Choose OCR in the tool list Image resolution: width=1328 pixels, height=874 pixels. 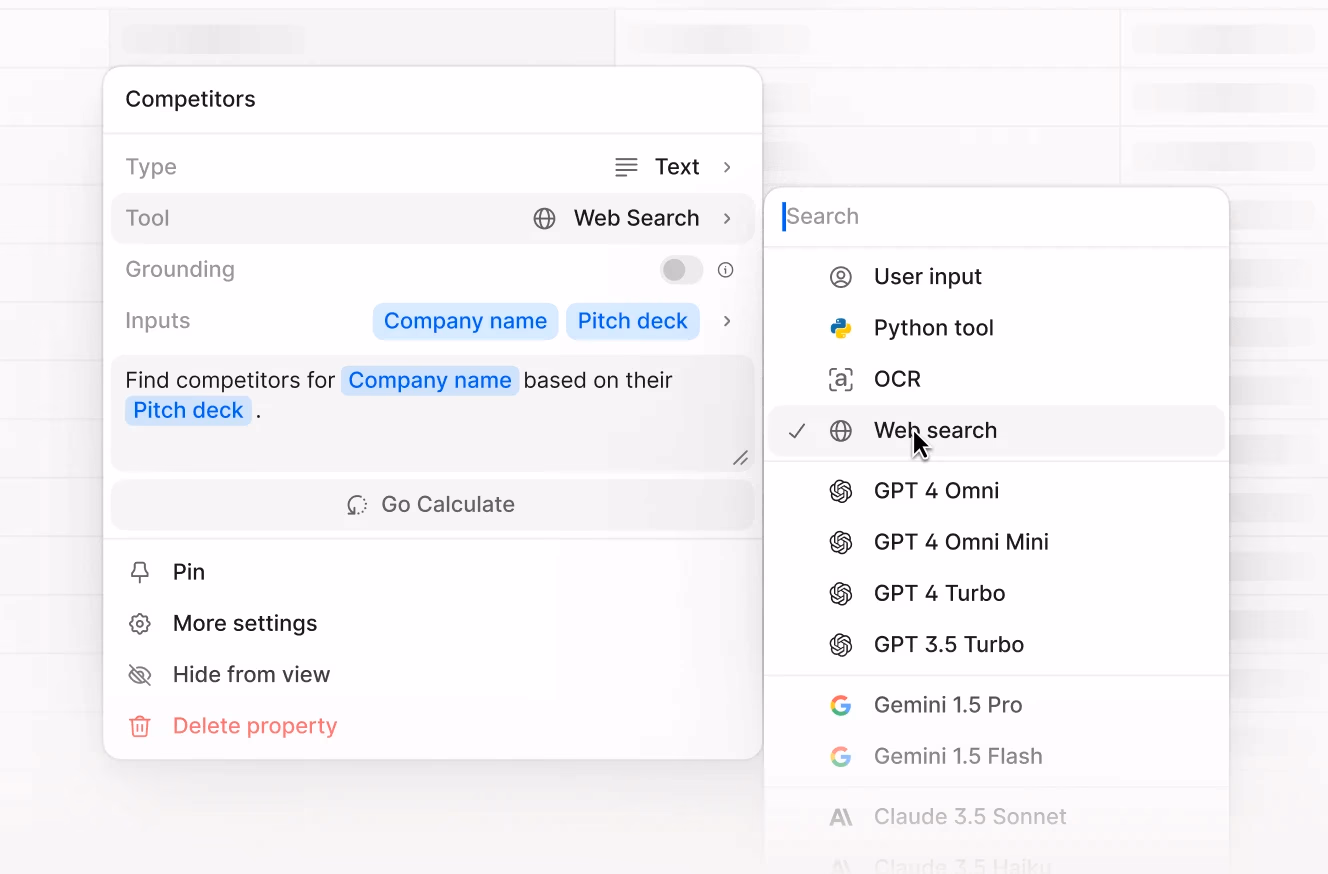pyautogui.click(x=997, y=380)
